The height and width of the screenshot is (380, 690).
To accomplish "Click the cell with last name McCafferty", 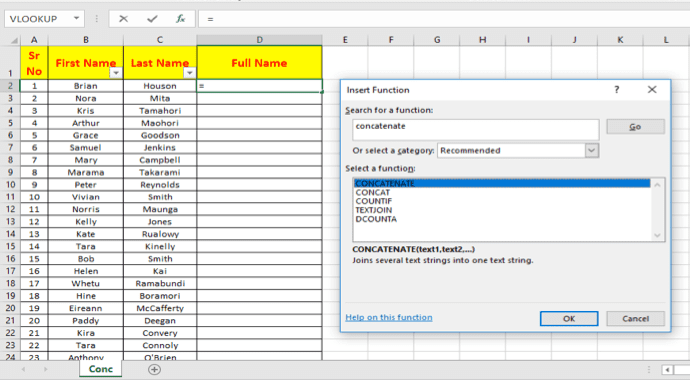I will (160, 308).
